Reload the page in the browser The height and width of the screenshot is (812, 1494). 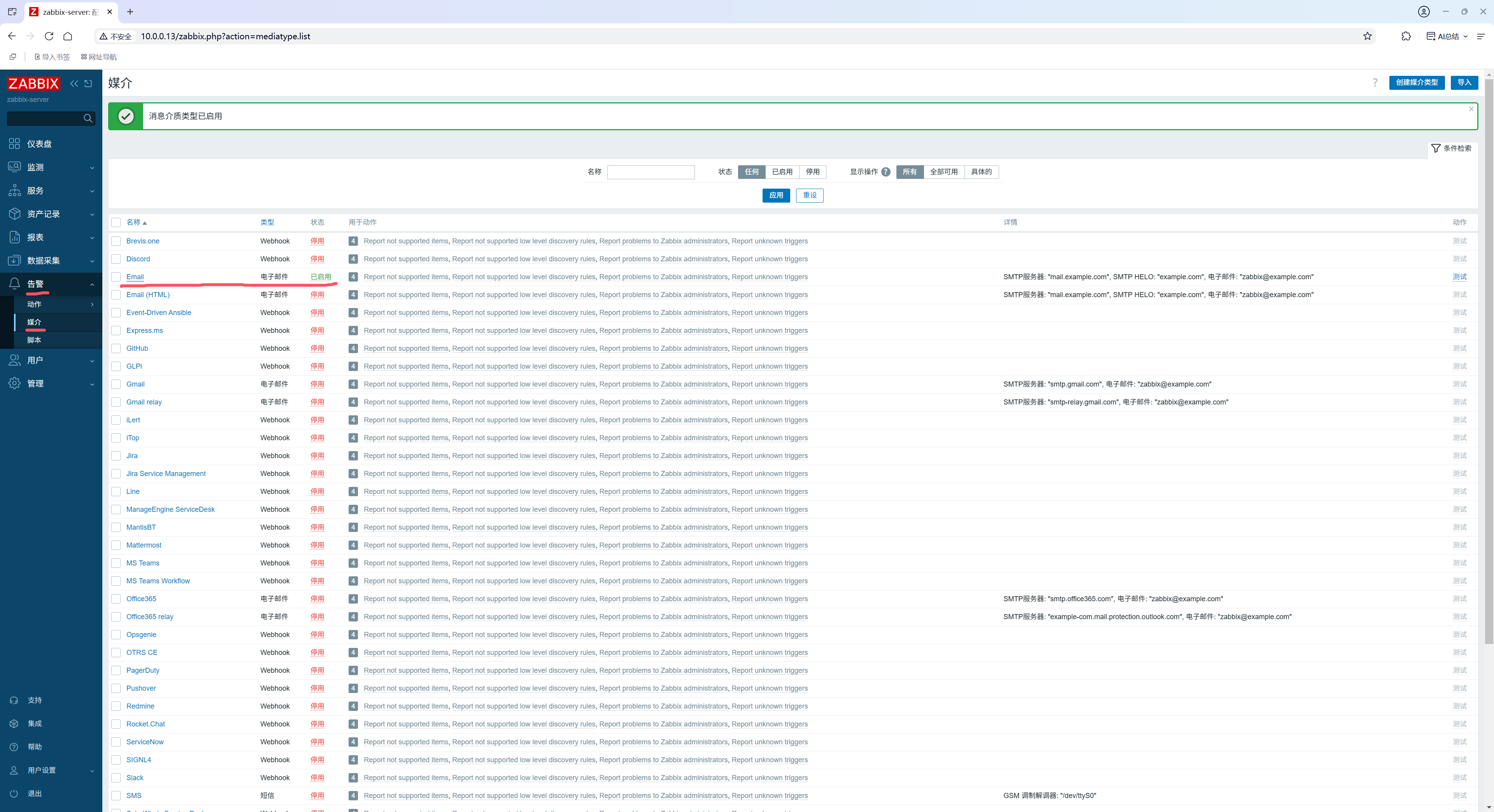click(49, 36)
